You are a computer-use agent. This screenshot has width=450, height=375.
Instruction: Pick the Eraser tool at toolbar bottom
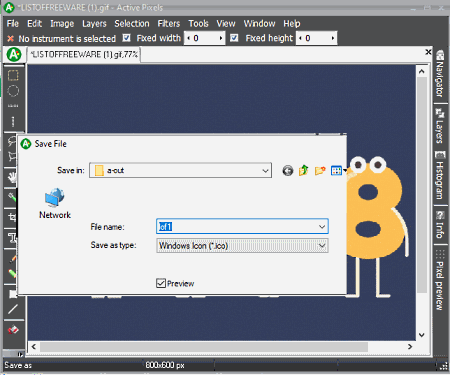coord(13,330)
